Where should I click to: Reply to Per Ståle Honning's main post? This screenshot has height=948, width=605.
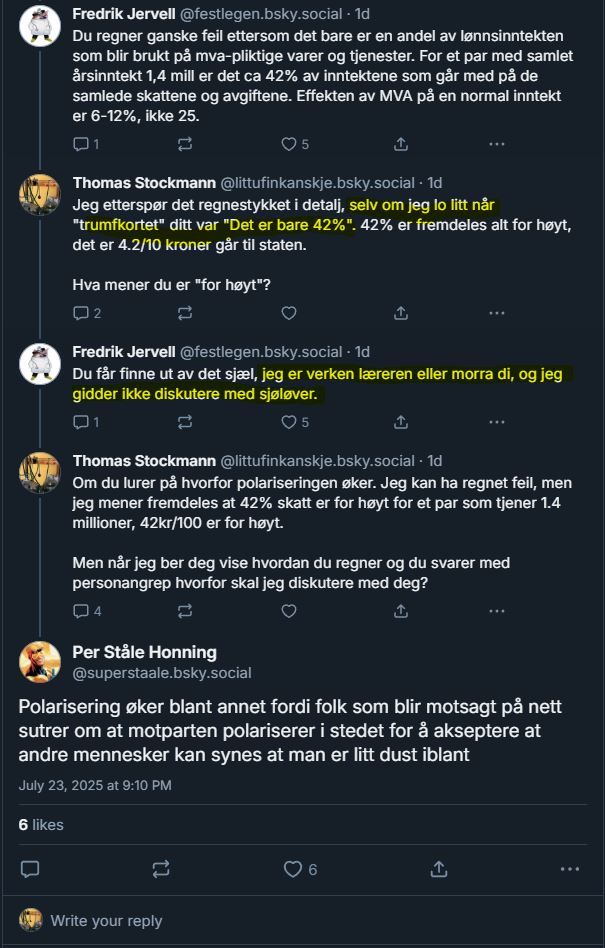[x=30, y=869]
